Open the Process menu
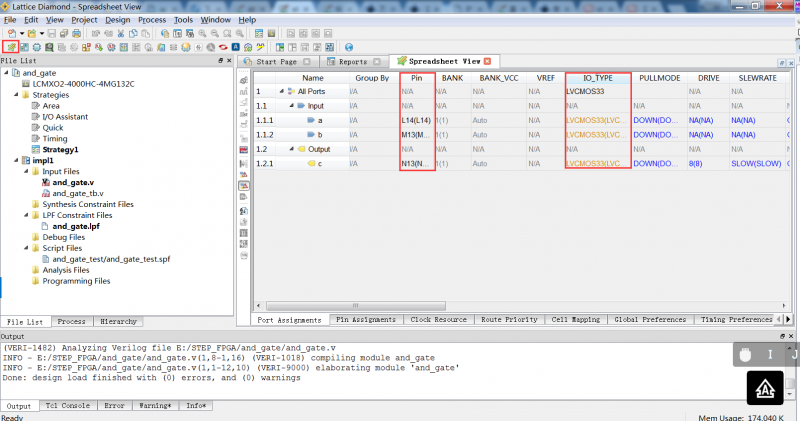Image resolution: width=800 pixels, height=421 pixels. (x=152, y=19)
